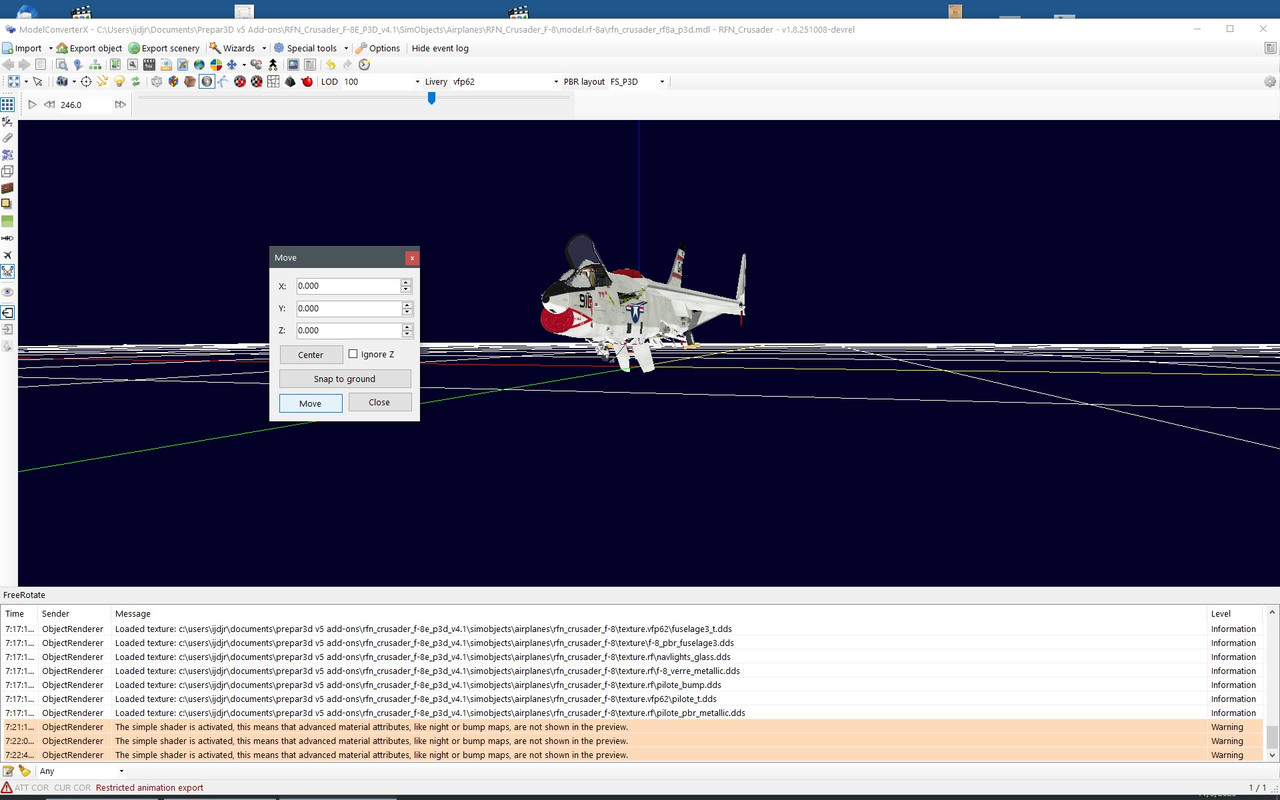Viewport: 1280px width, 800px height.
Task: Click the yellow undo arrow icon
Action: (330, 65)
